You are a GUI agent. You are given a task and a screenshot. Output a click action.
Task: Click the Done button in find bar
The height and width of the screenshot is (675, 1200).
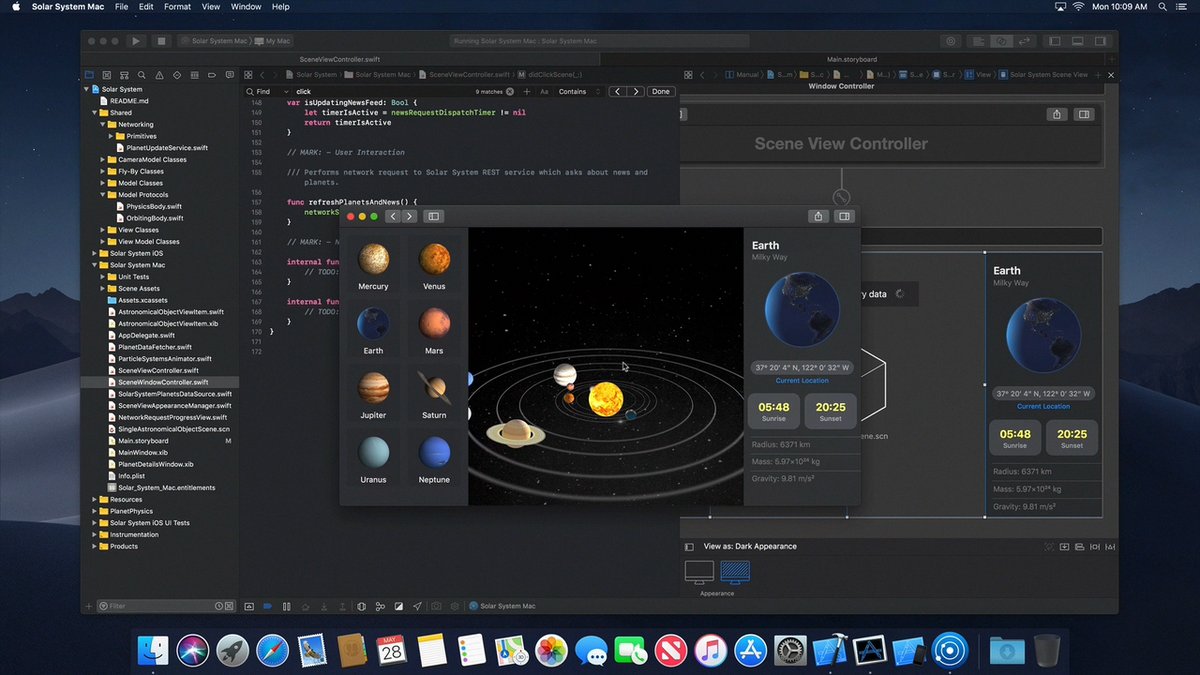coord(661,91)
